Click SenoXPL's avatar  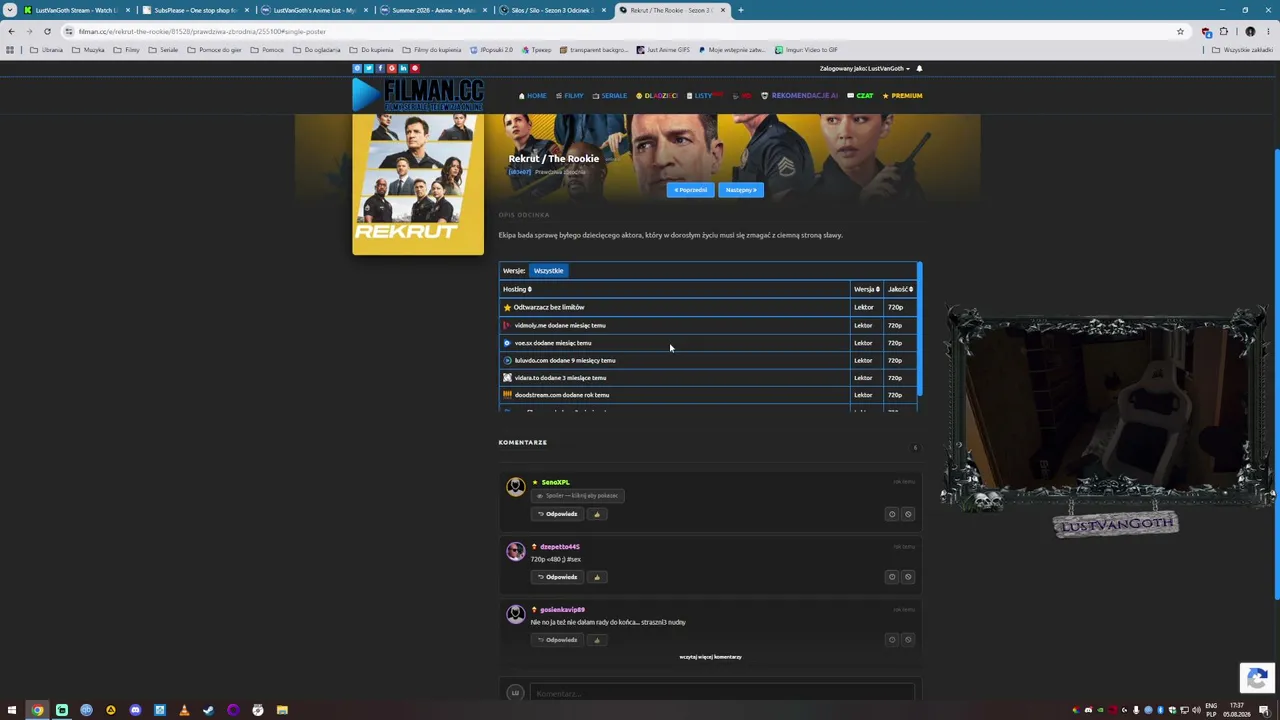[x=515, y=487]
